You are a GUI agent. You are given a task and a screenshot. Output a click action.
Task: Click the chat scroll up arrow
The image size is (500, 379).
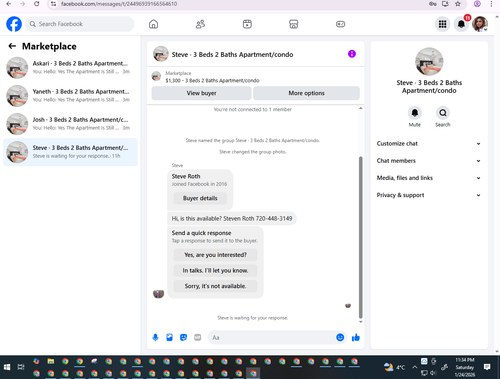[x=360, y=108]
